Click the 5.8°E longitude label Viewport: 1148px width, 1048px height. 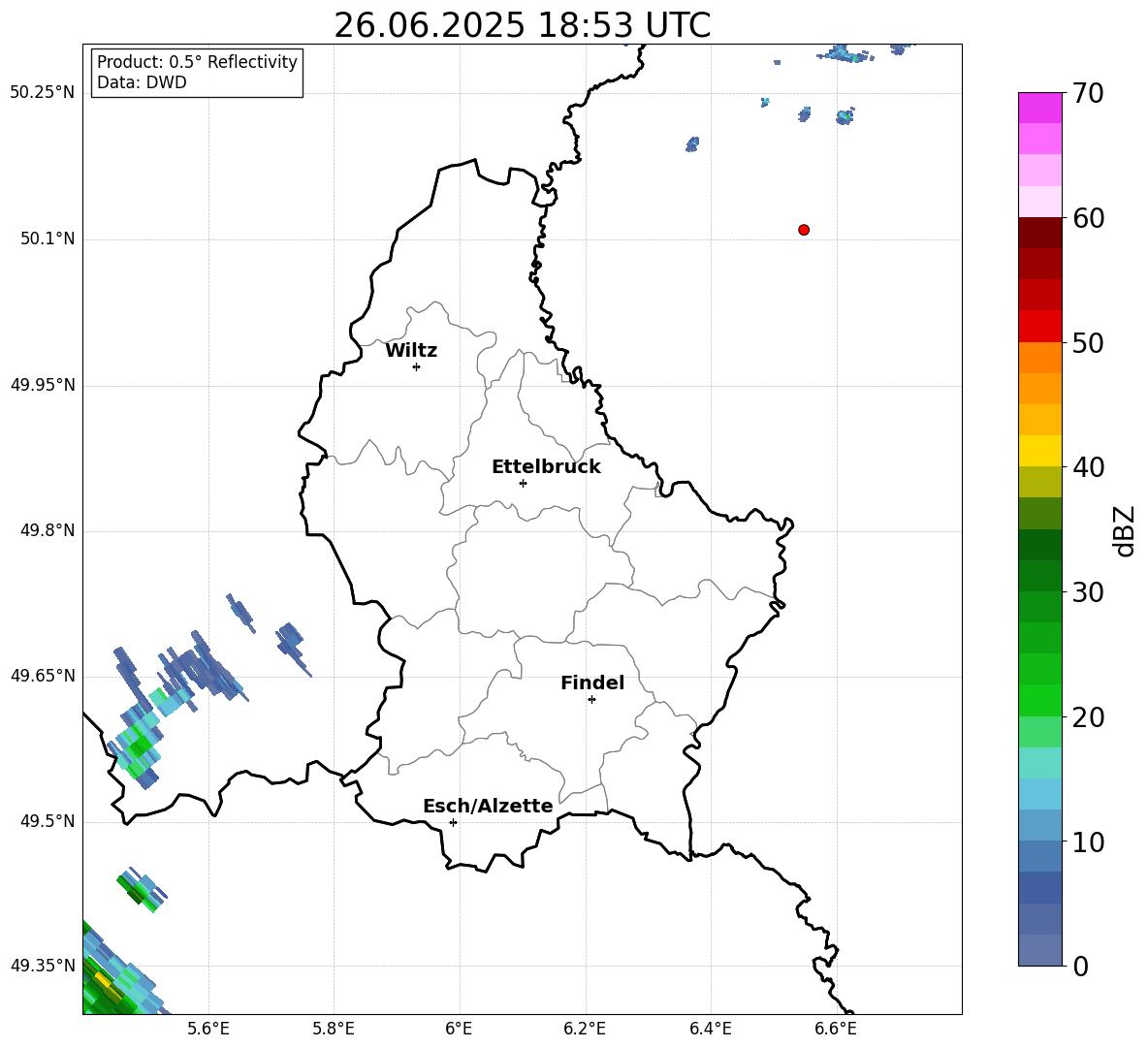point(334,1029)
